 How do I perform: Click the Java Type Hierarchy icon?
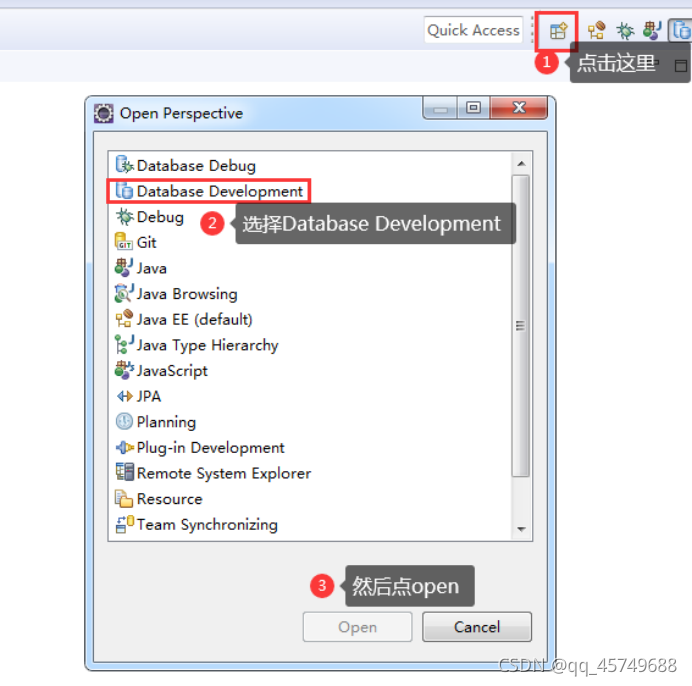tap(124, 344)
